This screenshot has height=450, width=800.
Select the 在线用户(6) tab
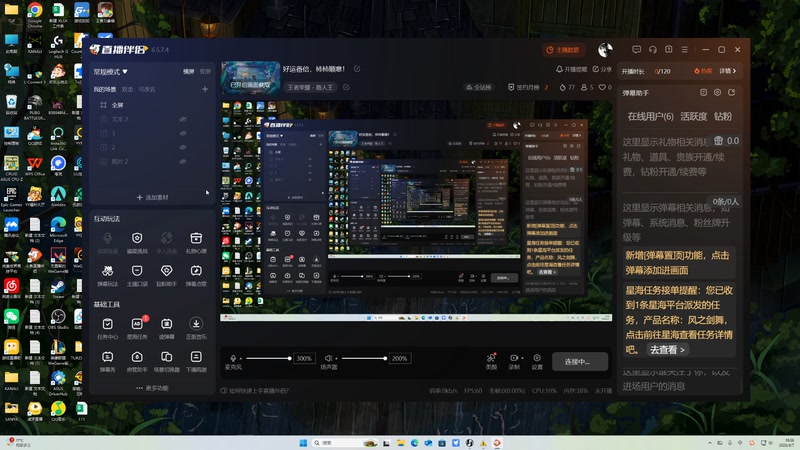(x=651, y=116)
